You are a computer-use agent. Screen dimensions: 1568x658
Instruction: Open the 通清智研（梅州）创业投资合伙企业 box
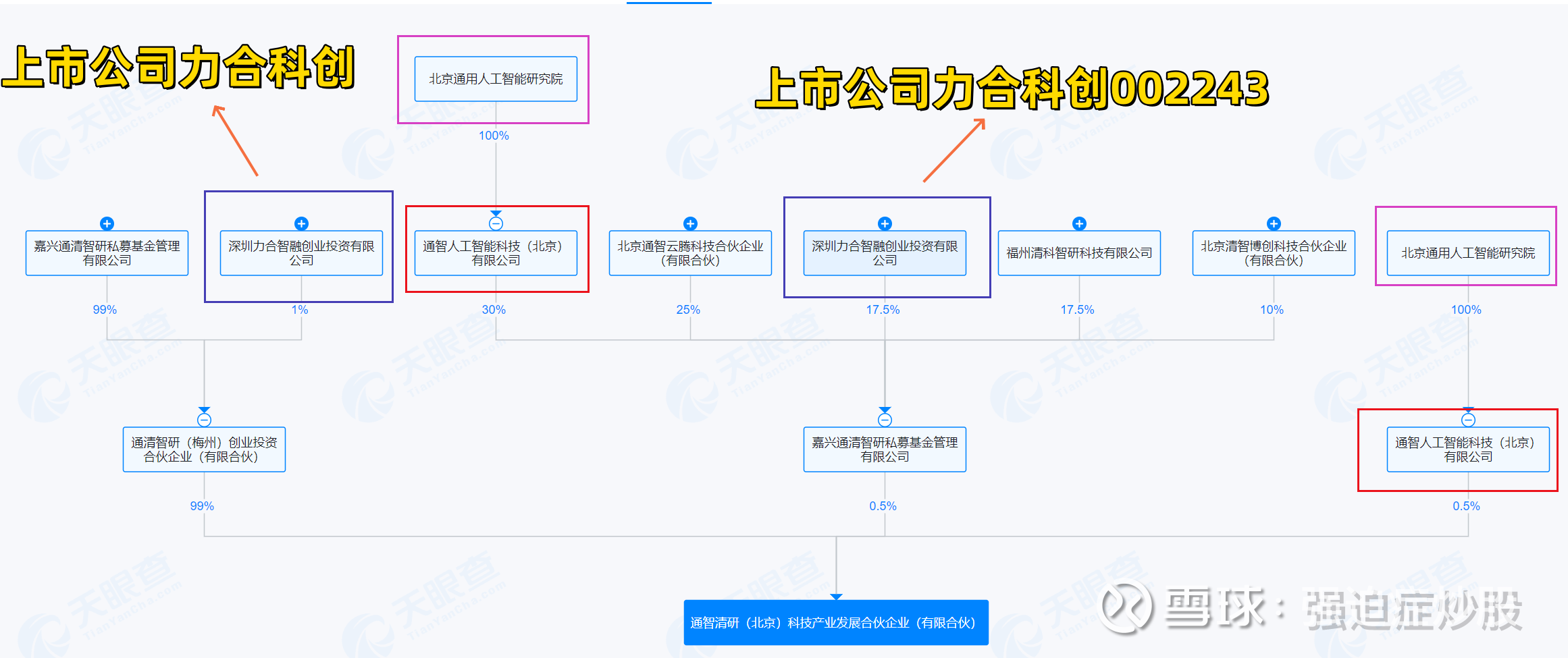pos(204,449)
